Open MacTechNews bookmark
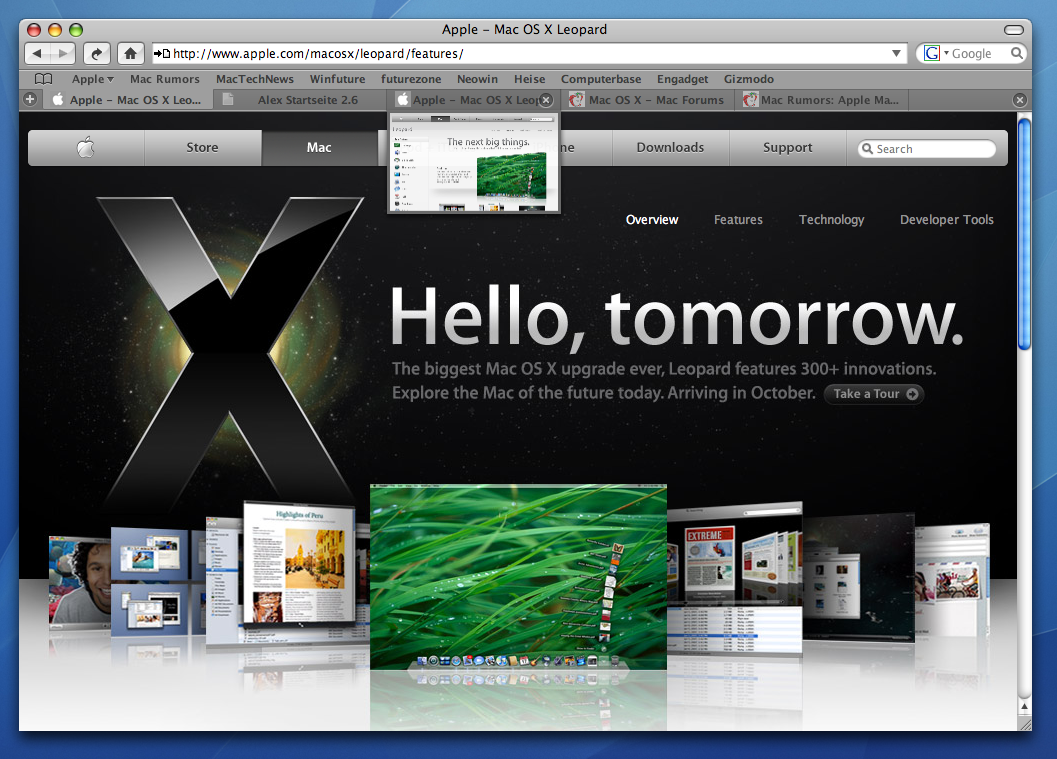 click(x=255, y=79)
